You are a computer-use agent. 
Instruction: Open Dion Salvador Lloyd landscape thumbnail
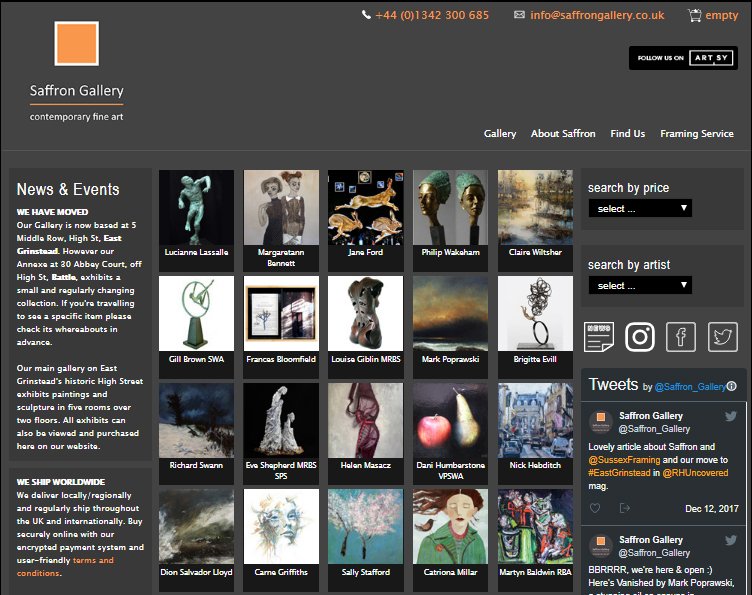click(197, 526)
